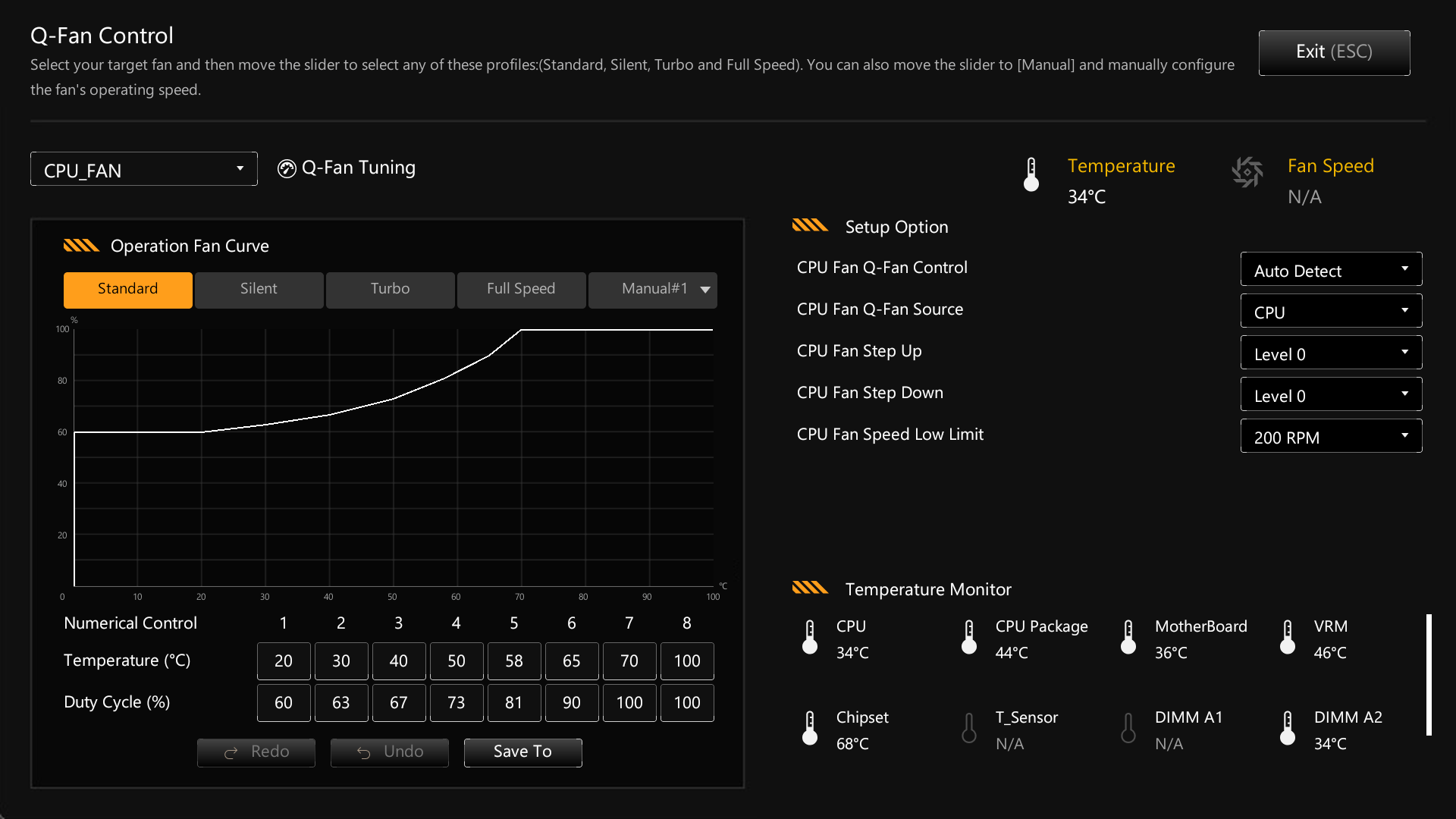Click the Q-Fan Tuning gauge icon

click(x=286, y=168)
